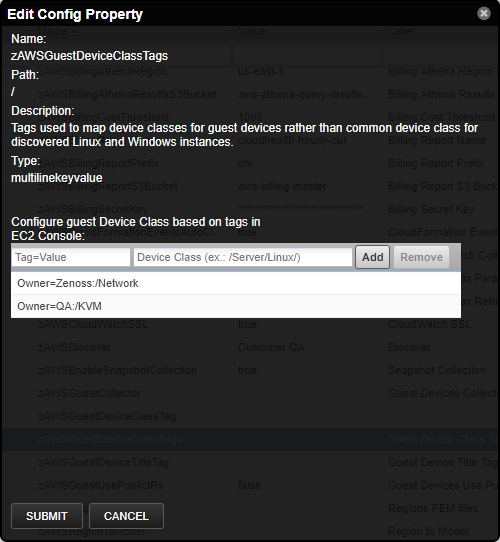Select the Owner=QA:/KVM entry
This screenshot has width=500, height=542.
pyautogui.click(x=236, y=306)
